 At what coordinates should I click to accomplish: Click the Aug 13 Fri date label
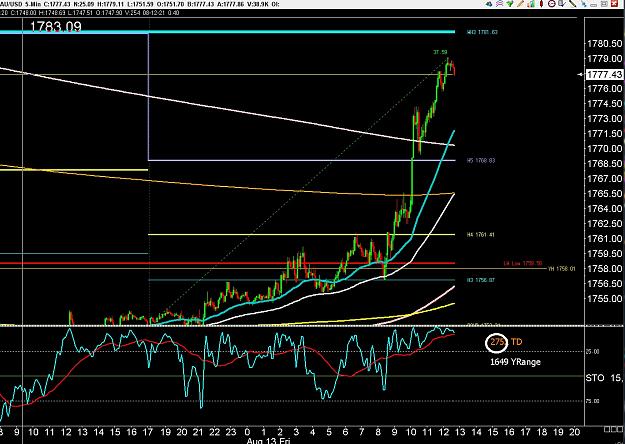pos(268,441)
